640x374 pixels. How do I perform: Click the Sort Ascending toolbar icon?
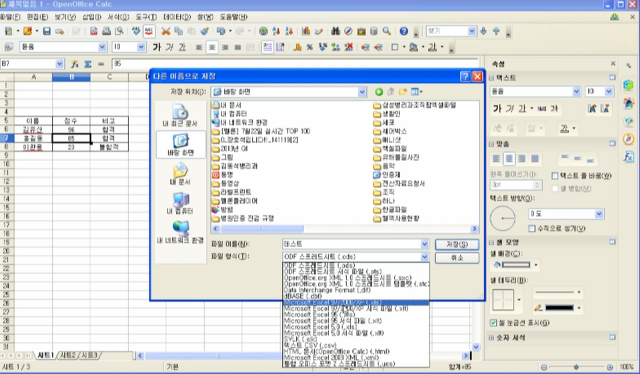click(276, 31)
